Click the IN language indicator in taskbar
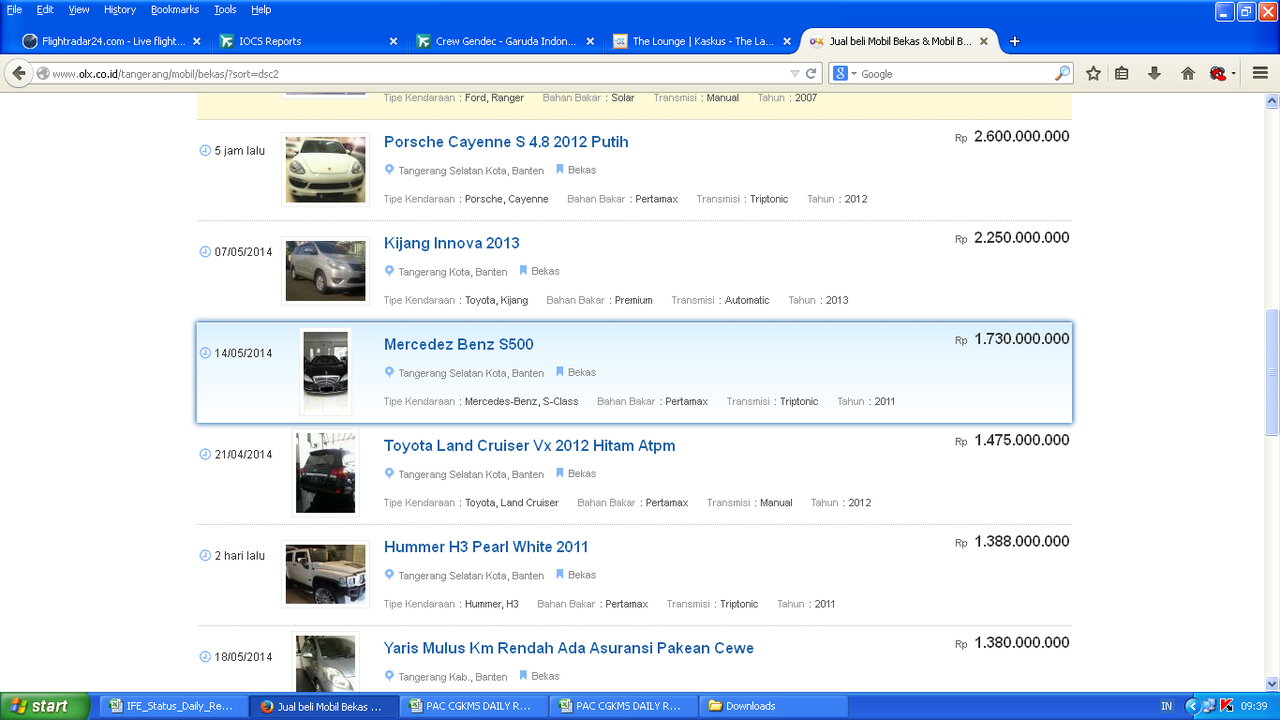1280x720 pixels. click(1166, 706)
